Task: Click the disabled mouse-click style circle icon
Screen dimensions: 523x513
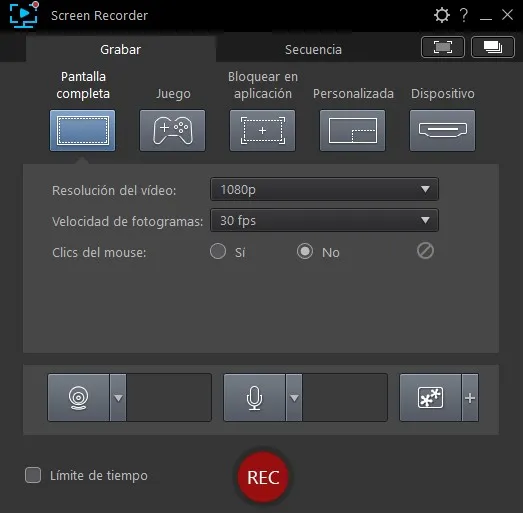Action: (x=425, y=251)
